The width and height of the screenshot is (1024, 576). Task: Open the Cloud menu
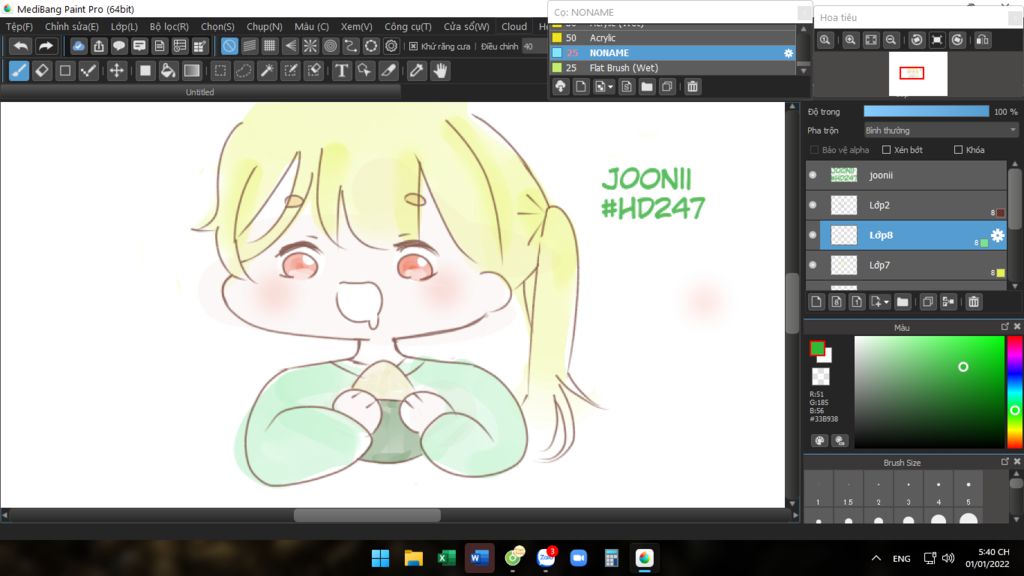point(514,27)
